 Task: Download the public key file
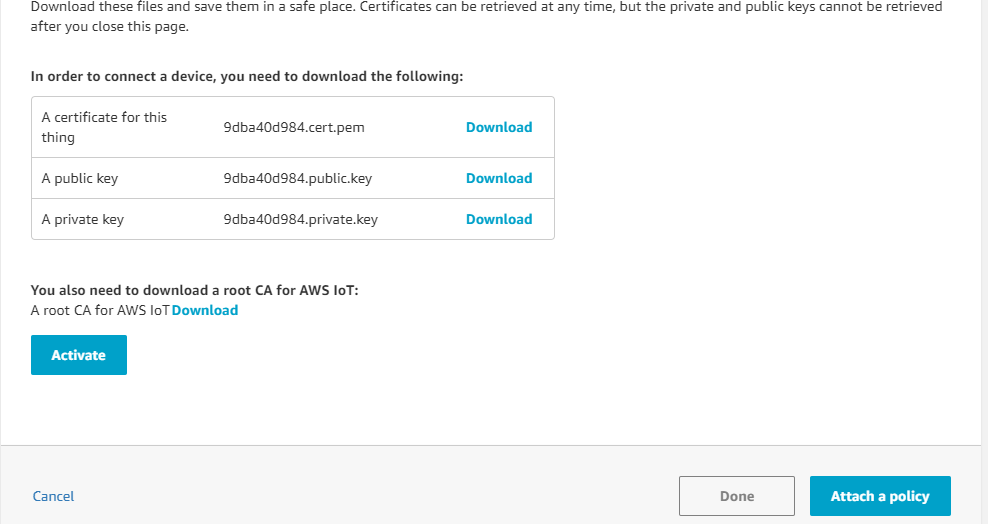498,178
